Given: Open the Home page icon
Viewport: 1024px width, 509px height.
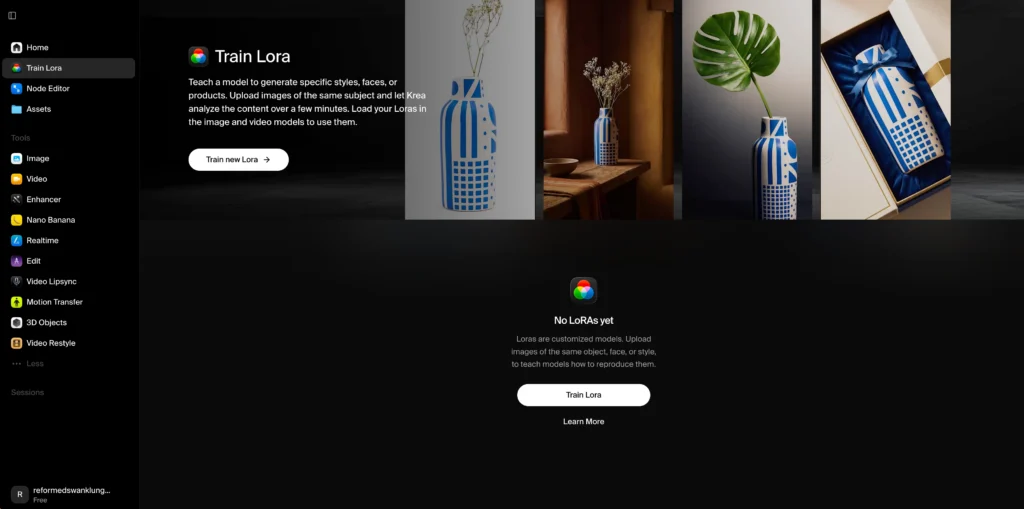Looking at the screenshot, I should click(16, 48).
